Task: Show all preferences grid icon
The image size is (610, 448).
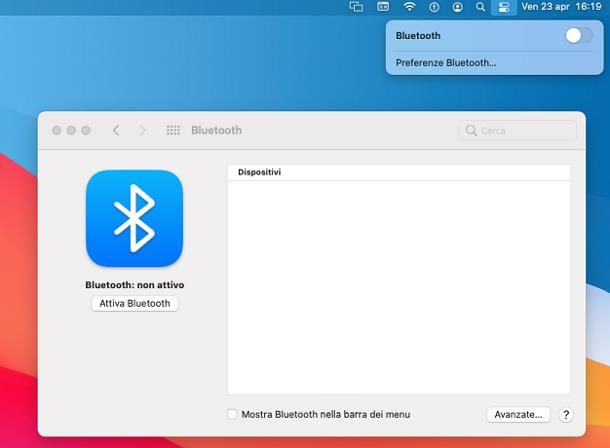Action: pyautogui.click(x=173, y=130)
